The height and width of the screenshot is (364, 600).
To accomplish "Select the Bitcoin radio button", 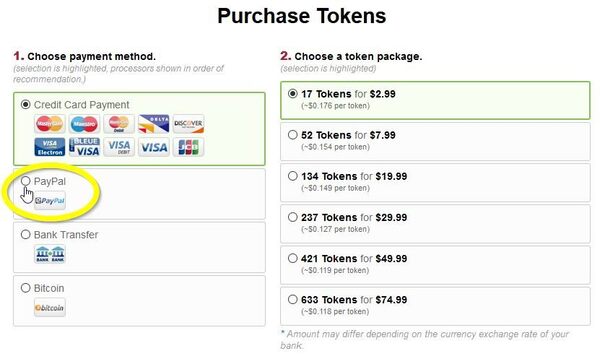I will 25,288.
